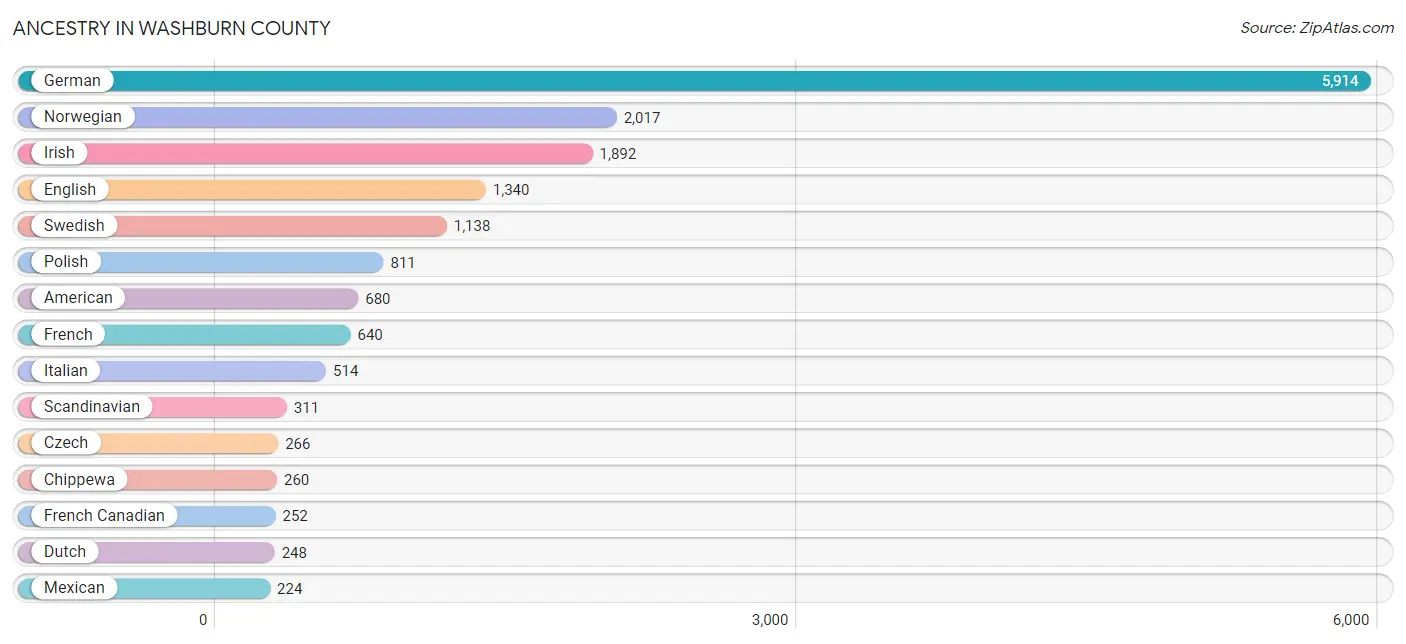This screenshot has width=1406, height=644.
Task: Click the American ancestry label
Action: 78,297
